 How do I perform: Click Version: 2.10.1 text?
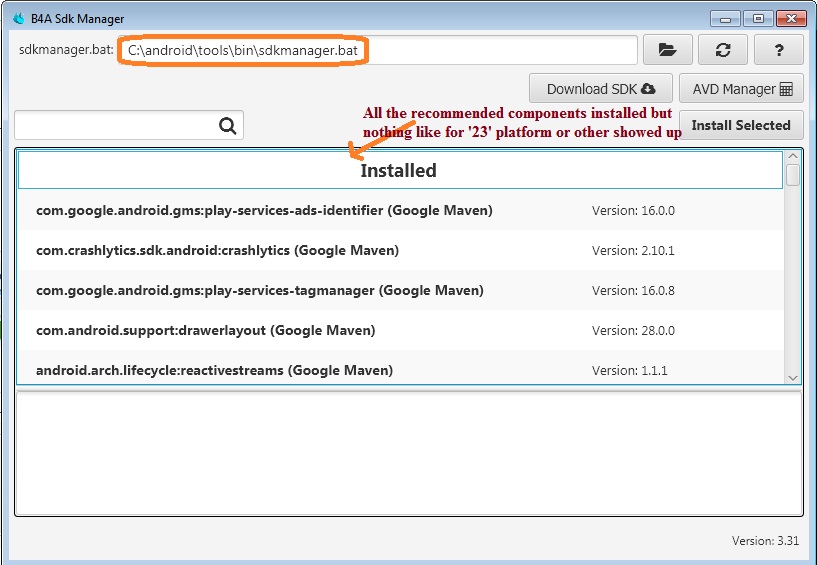tap(633, 251)
